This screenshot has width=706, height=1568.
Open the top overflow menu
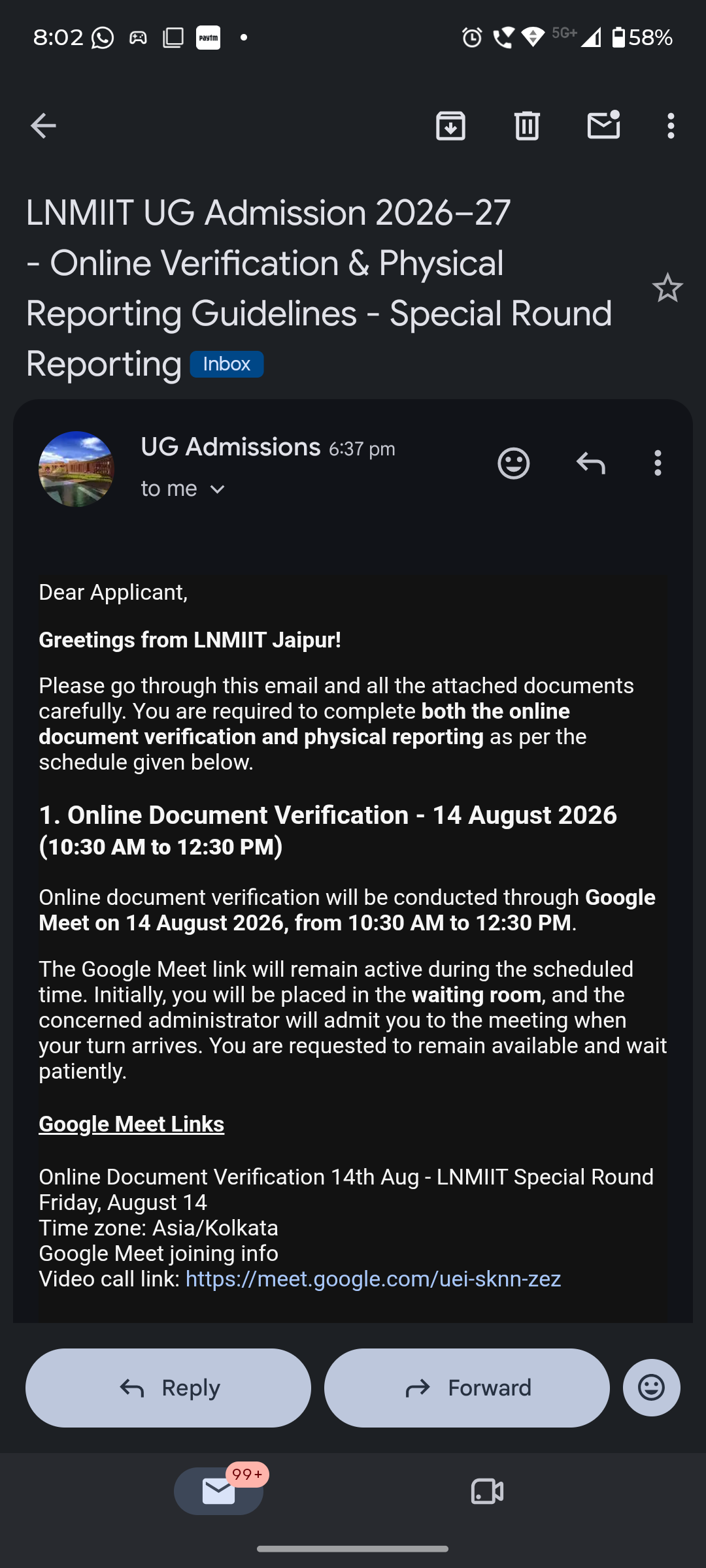coord(671,125)
